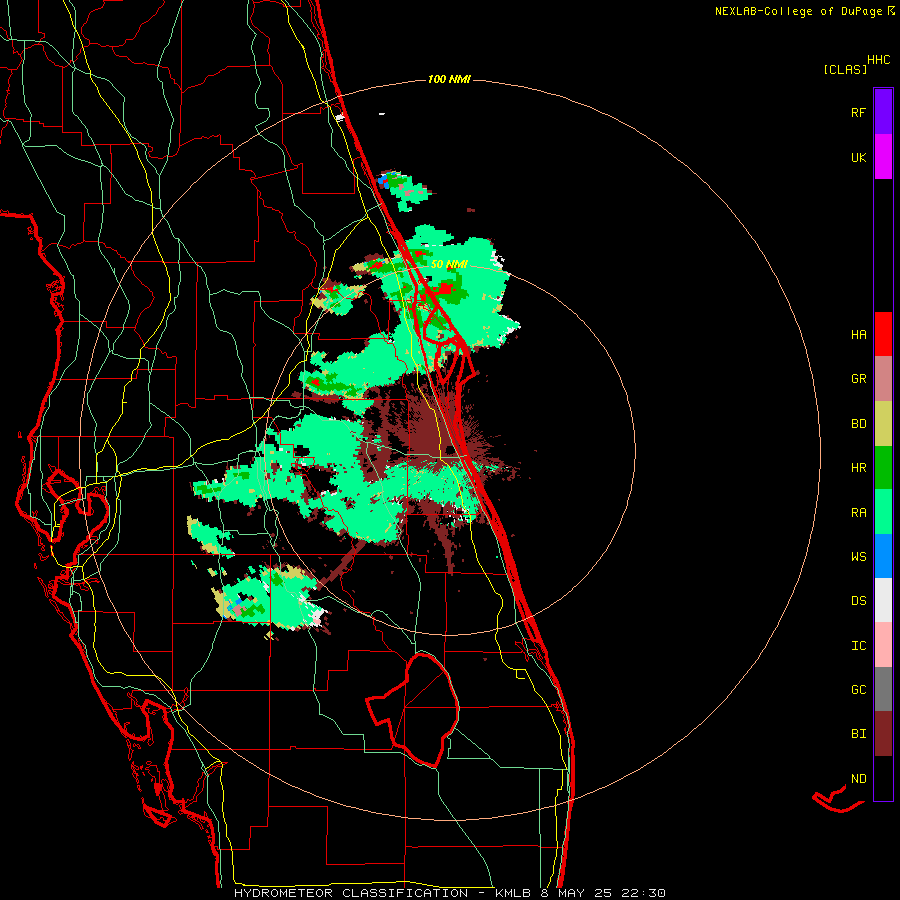
Task: Click the 50 NMI range ring label
Action: 449,265
